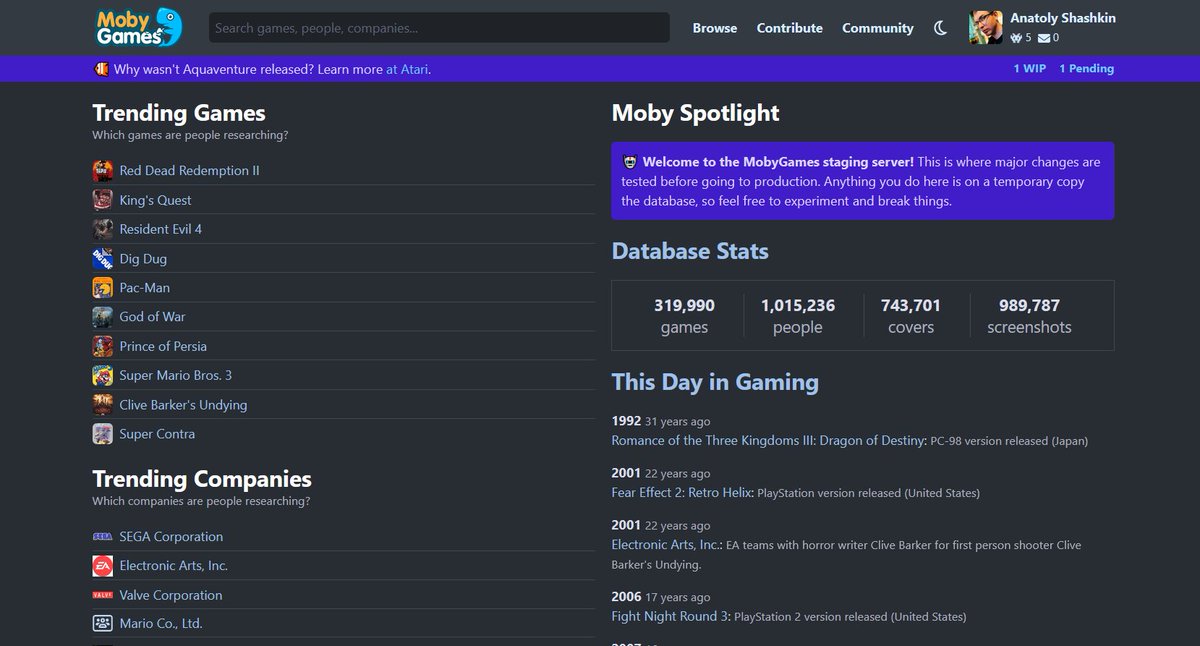Open the Electronic Arts, Inc. trending company link
1200x646 pixels.
point(174,566)
